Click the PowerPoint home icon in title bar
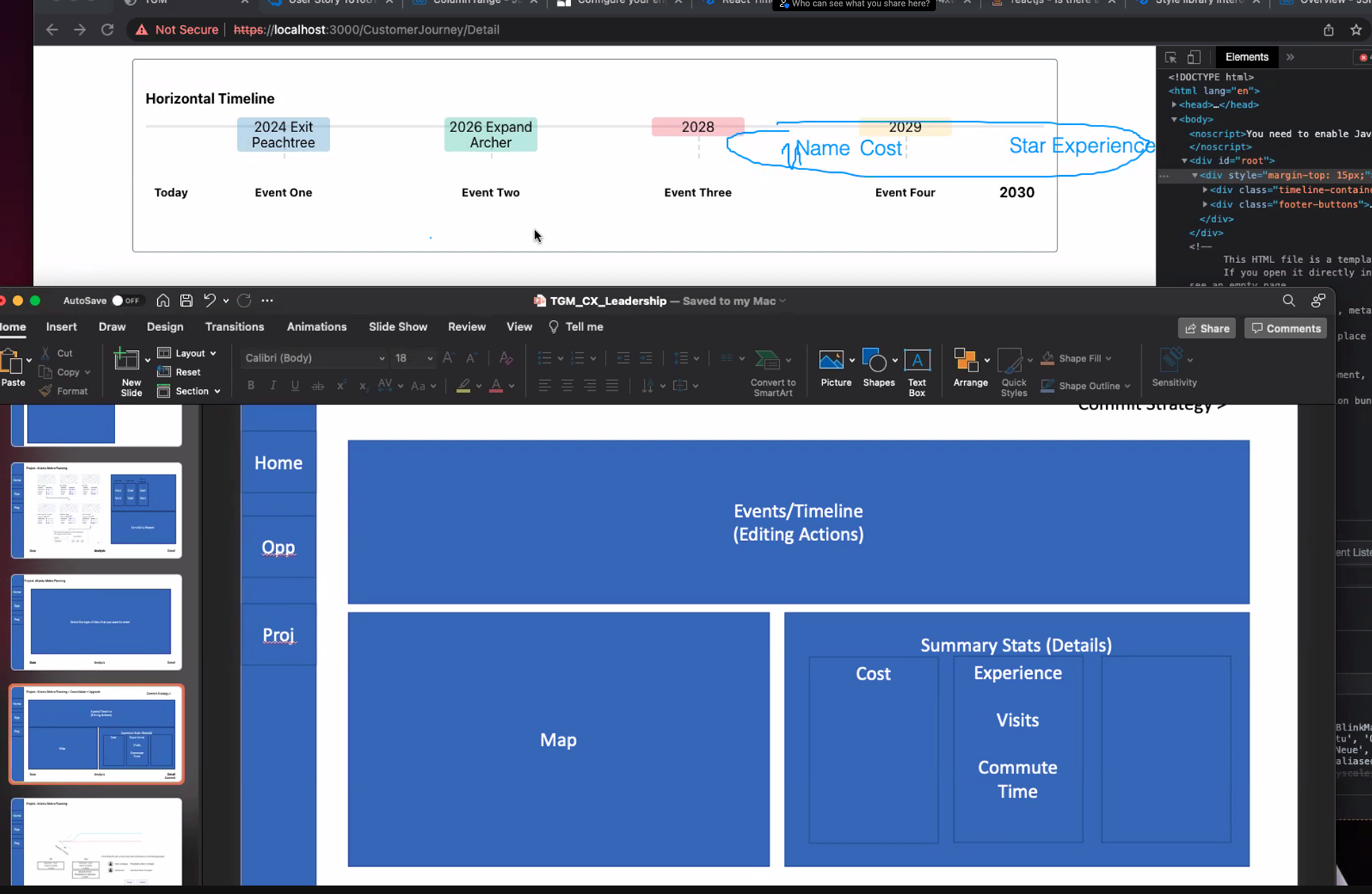Image resolution: width=1372 pixels, height=894 pixels. [163, 301]
